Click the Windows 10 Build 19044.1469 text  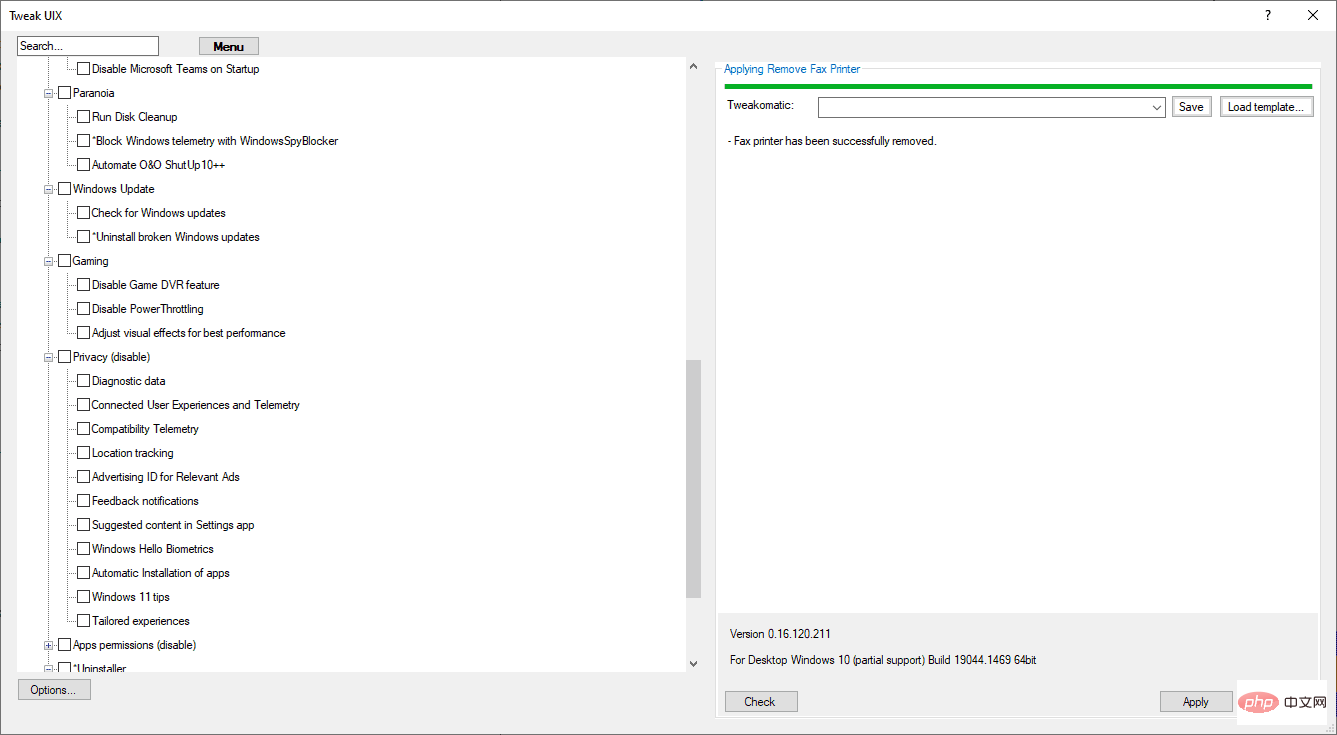point(883,660)
